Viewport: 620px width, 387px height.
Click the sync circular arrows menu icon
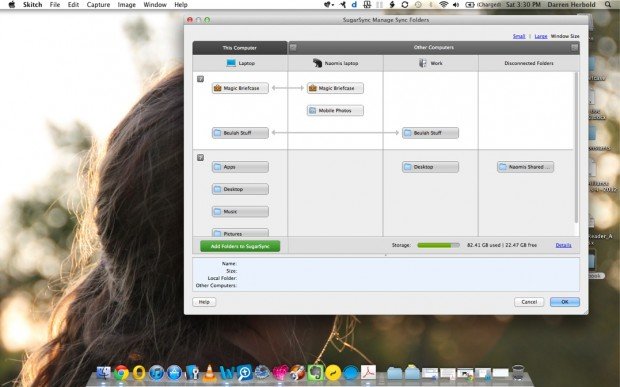pos(405,5)
